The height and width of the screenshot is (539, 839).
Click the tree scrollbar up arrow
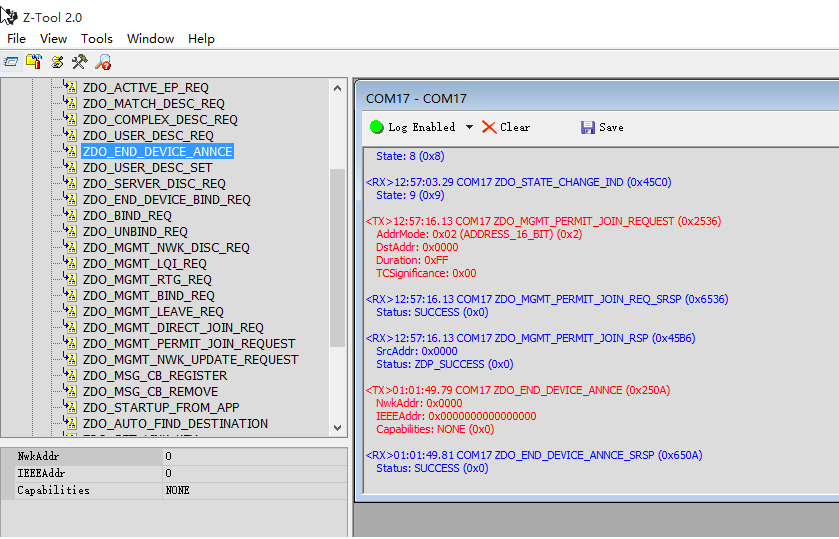337,88
